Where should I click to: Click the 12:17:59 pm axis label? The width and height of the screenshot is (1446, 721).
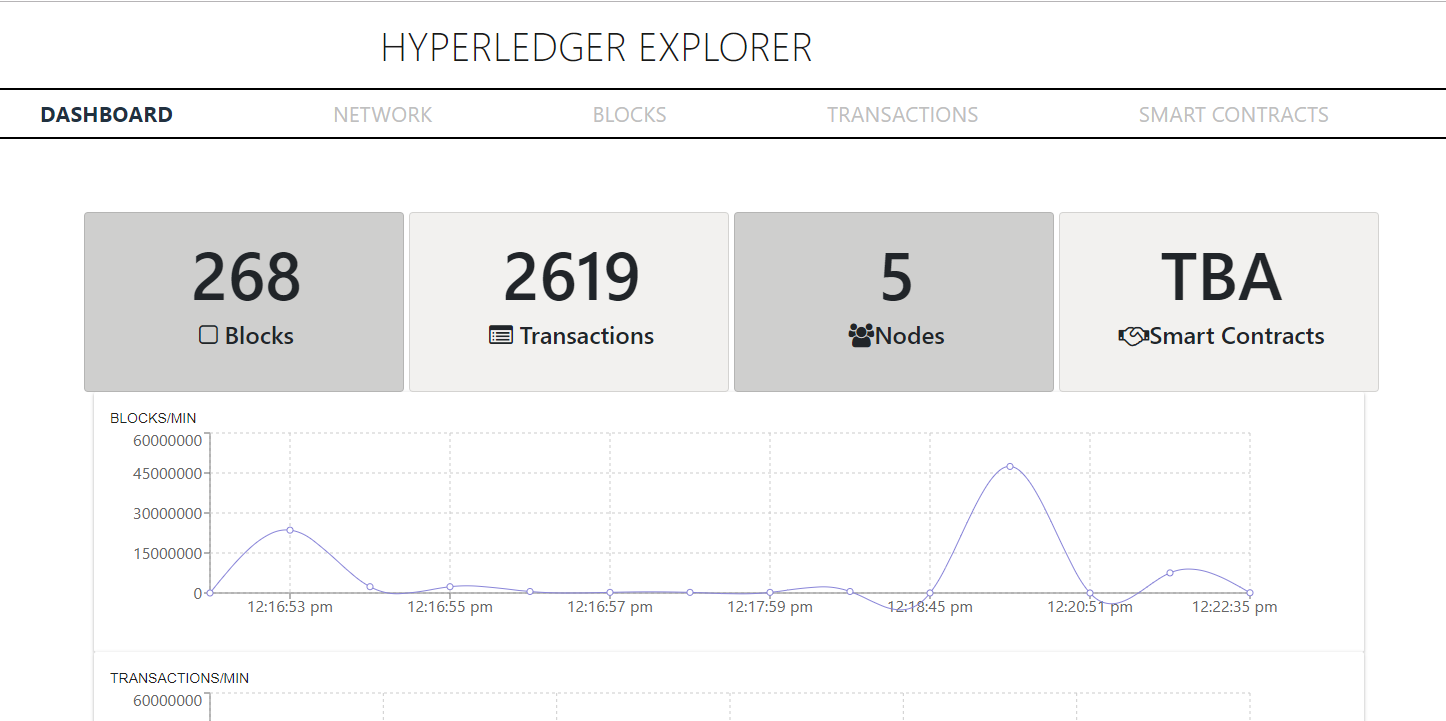click(x=770, y=607)
